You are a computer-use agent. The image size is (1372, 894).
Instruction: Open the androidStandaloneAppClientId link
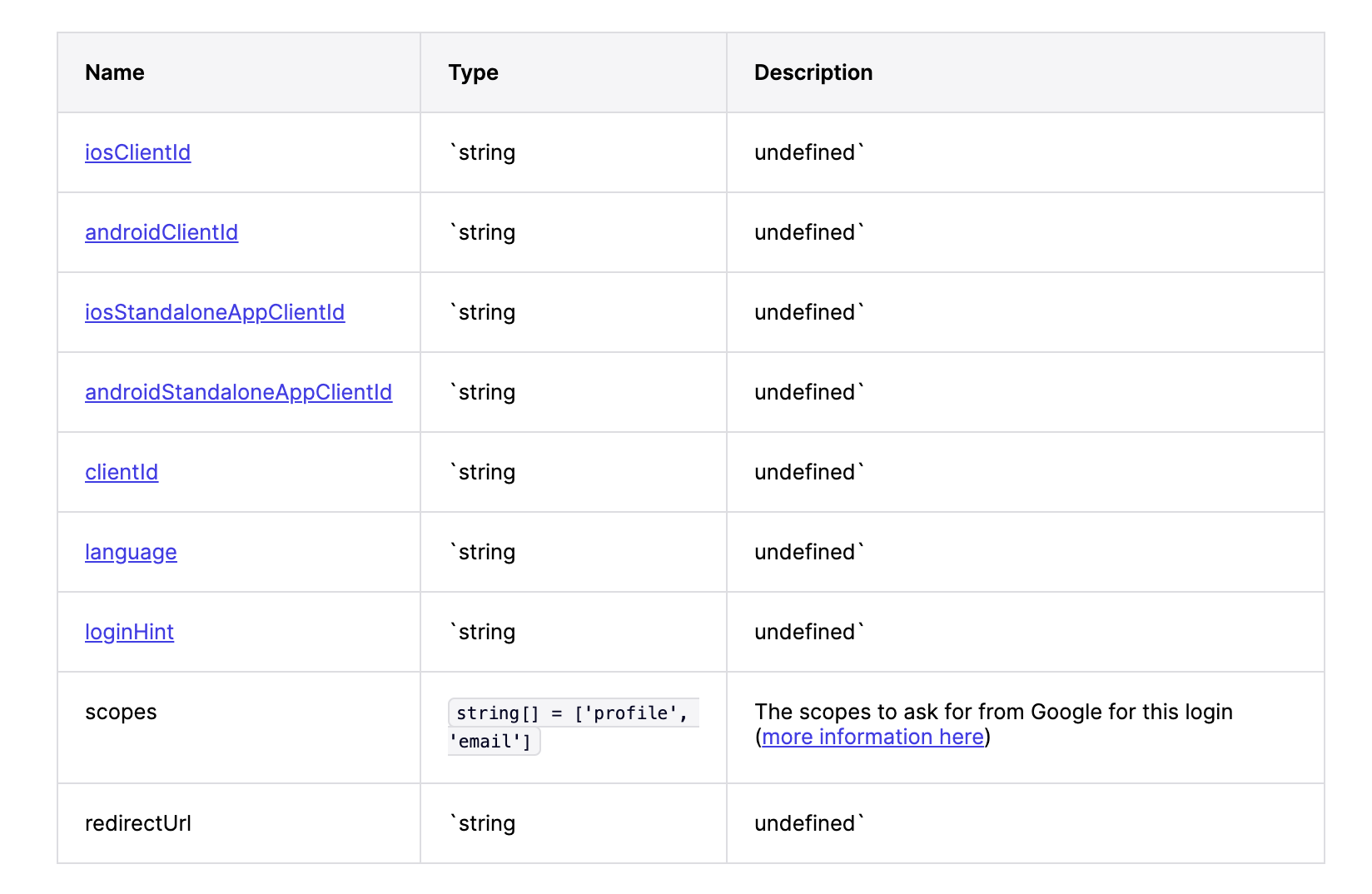point(238,392)
